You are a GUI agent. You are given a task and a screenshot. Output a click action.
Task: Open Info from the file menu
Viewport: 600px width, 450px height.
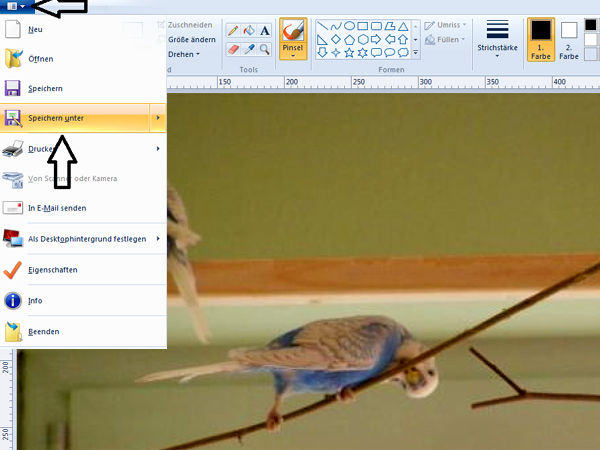pos(83,301)
